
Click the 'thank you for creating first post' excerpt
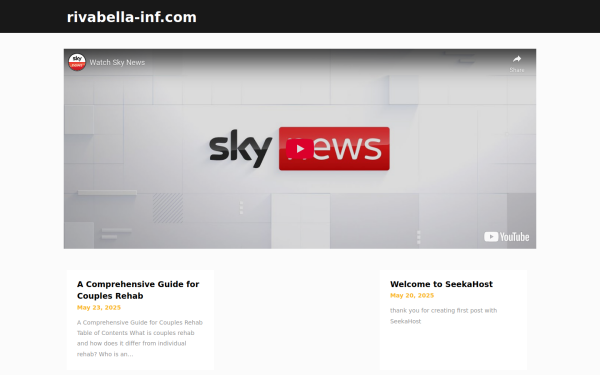tap(443, 316)
